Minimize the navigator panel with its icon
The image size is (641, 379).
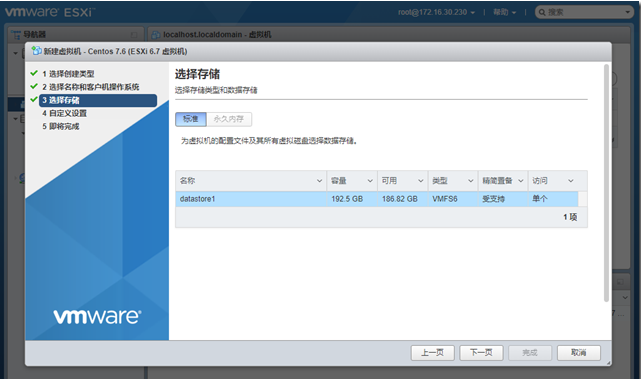(134, 35)
